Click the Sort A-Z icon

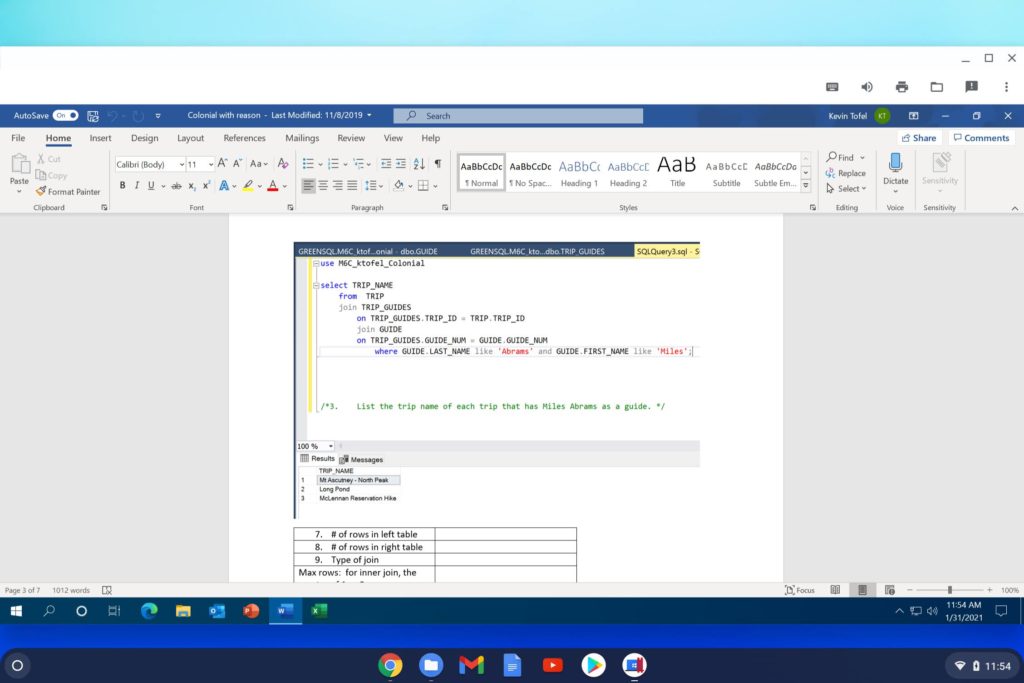point(419,164)
